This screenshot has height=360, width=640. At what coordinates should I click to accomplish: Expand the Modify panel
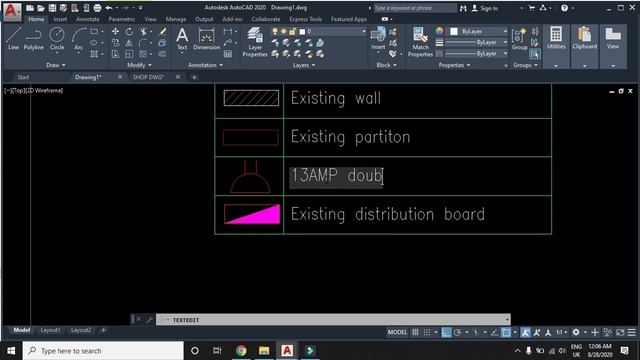click(x=140, y=65)
